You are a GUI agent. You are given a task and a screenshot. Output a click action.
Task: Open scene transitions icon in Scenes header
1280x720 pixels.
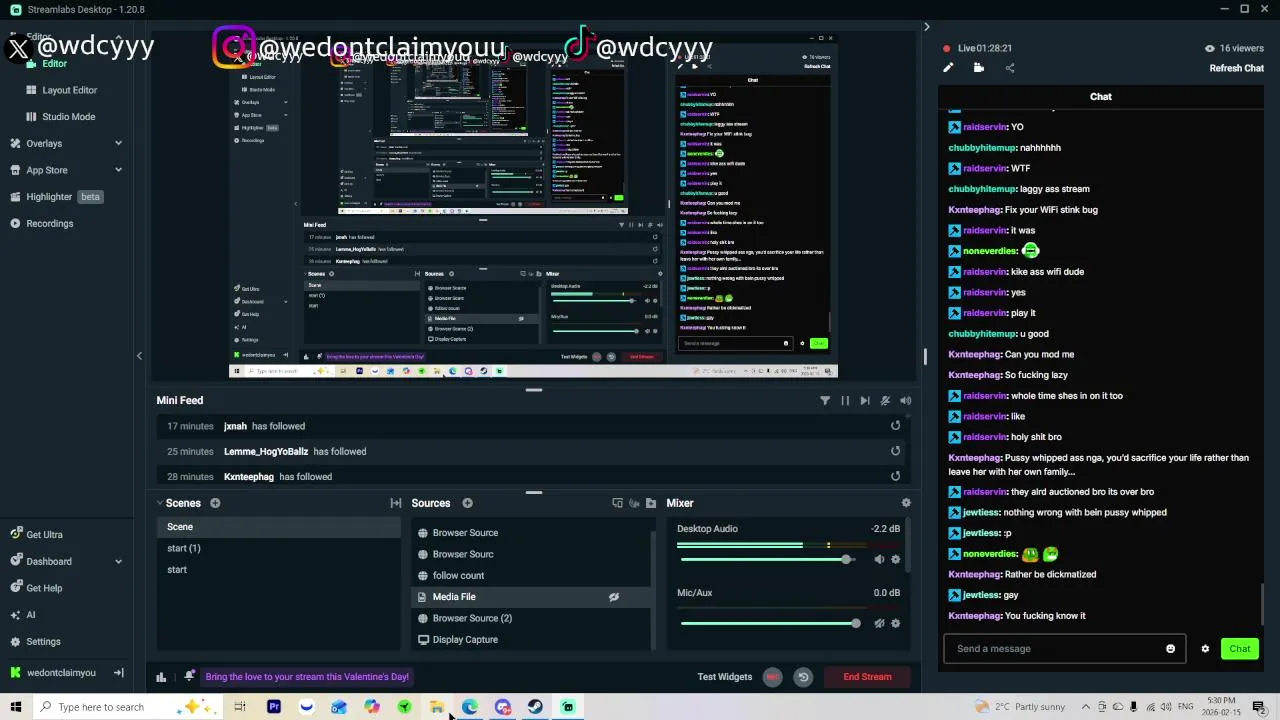pyautogui.click(x=396, y=503)
